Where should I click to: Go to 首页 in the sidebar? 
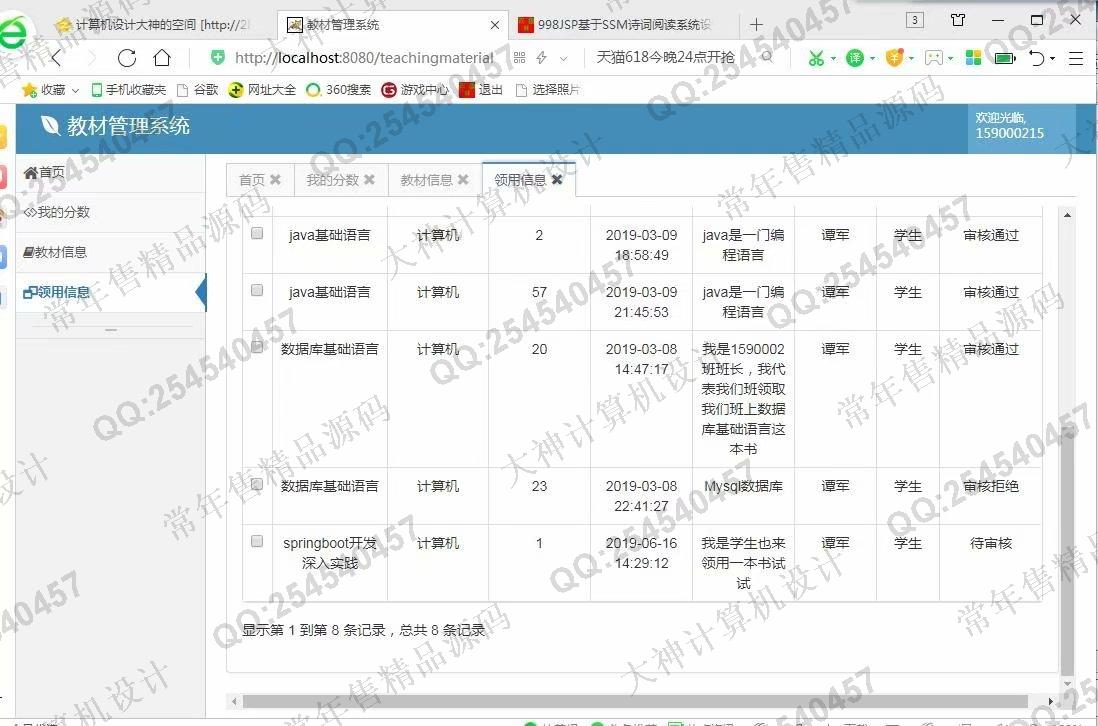pyautogui.click(x=111, y=172)
